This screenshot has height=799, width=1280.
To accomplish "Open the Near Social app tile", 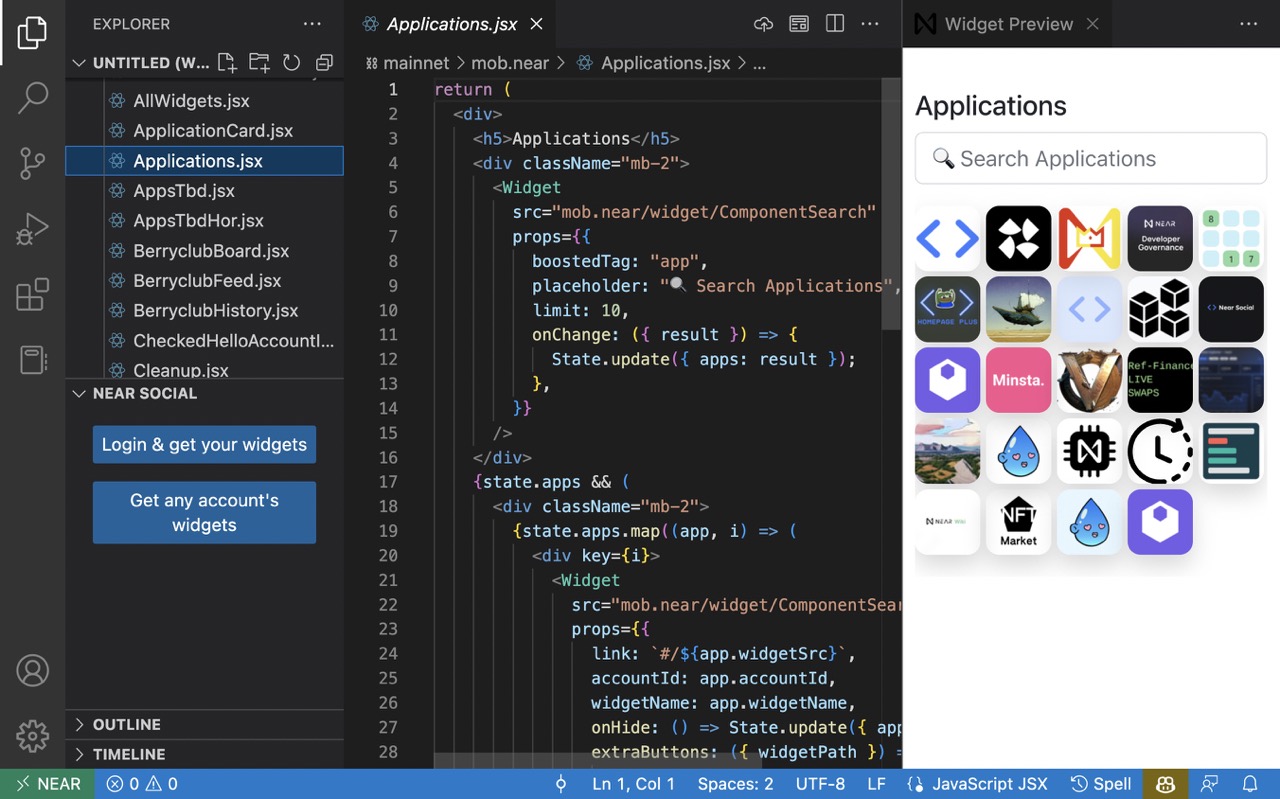I will click(1231, 309).
